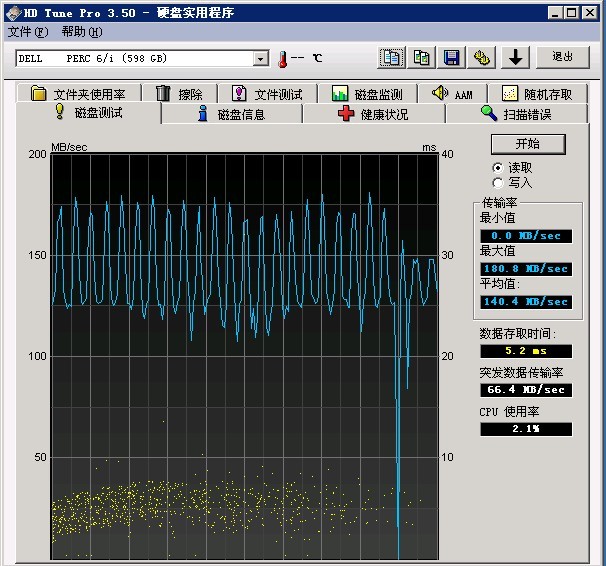Viewport: 606px width, 566px height.
Task: Click the ms axis label on graph
Action: pyautogui.click(x=429, y=147)
